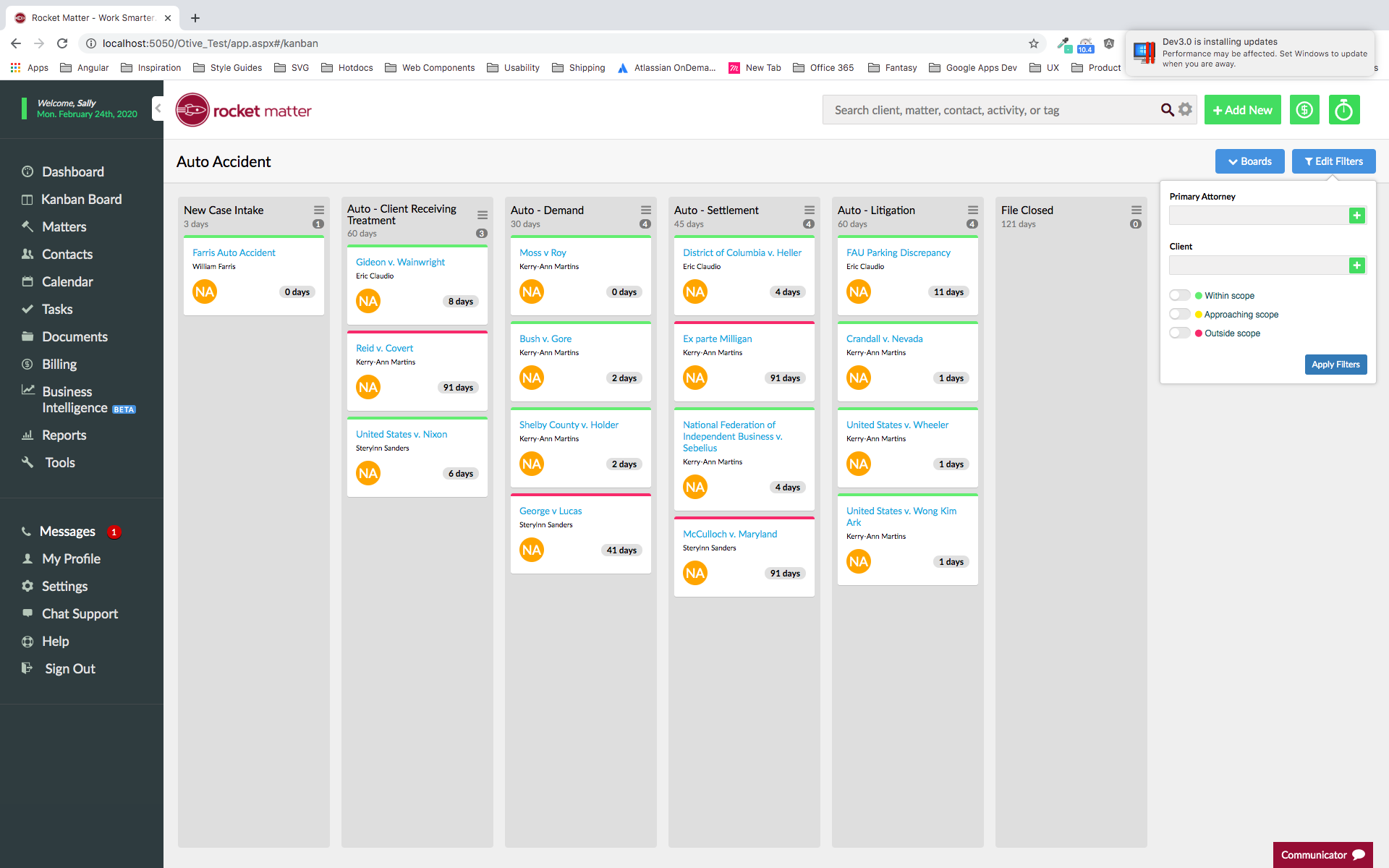Turn on Outside scope filter

point(1180,333)
